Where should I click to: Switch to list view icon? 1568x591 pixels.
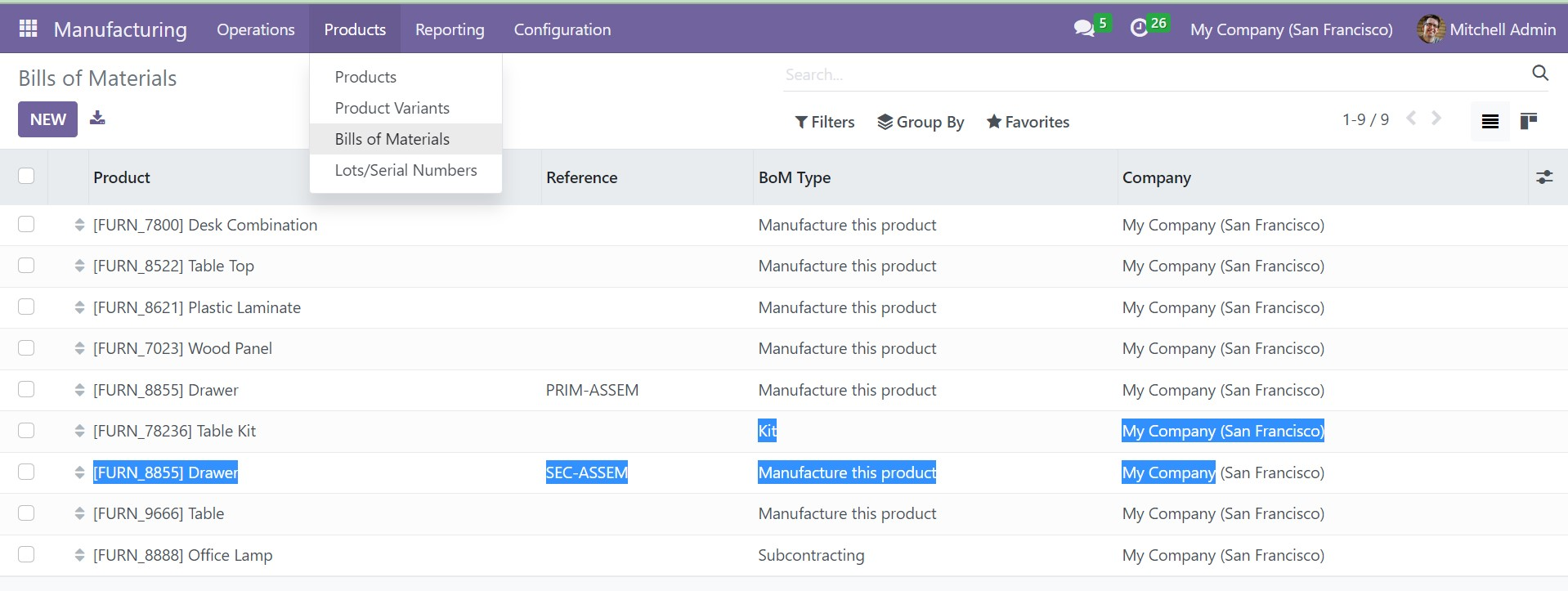tap(1490, 121)
